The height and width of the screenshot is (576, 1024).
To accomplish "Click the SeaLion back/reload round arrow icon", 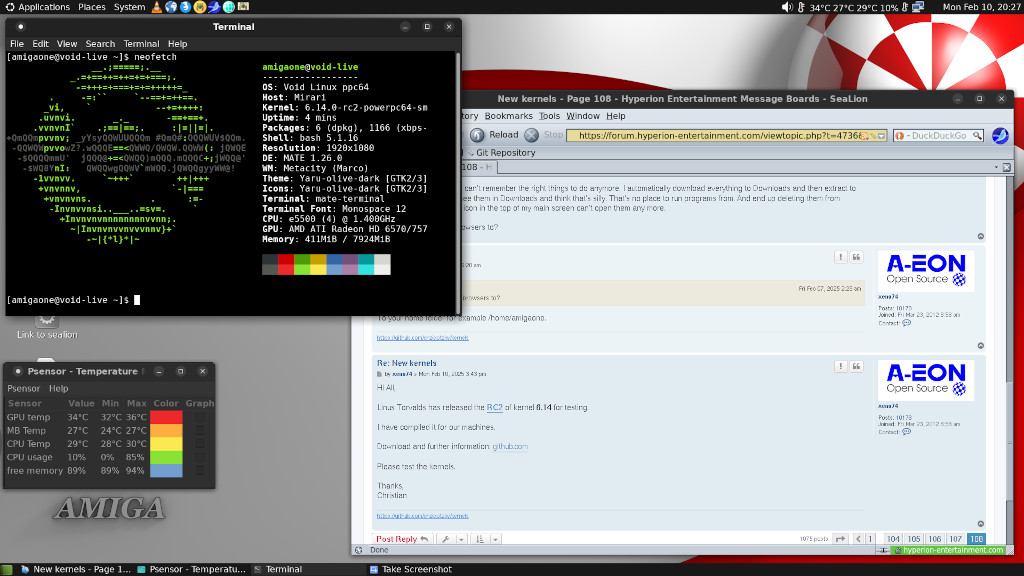I will pyautogui.click(x=477, y=135).
